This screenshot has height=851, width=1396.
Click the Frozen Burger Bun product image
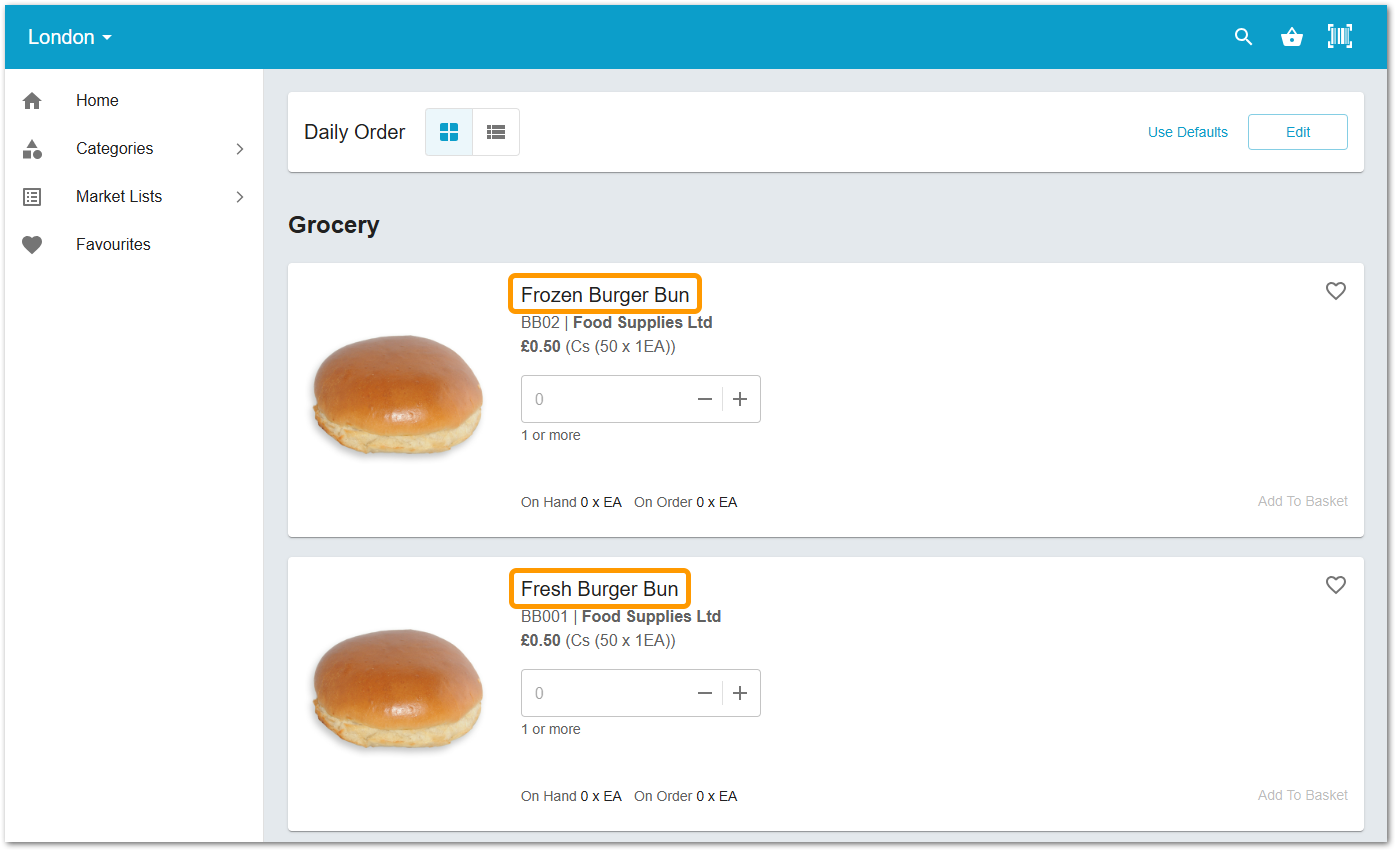[398, 393]
